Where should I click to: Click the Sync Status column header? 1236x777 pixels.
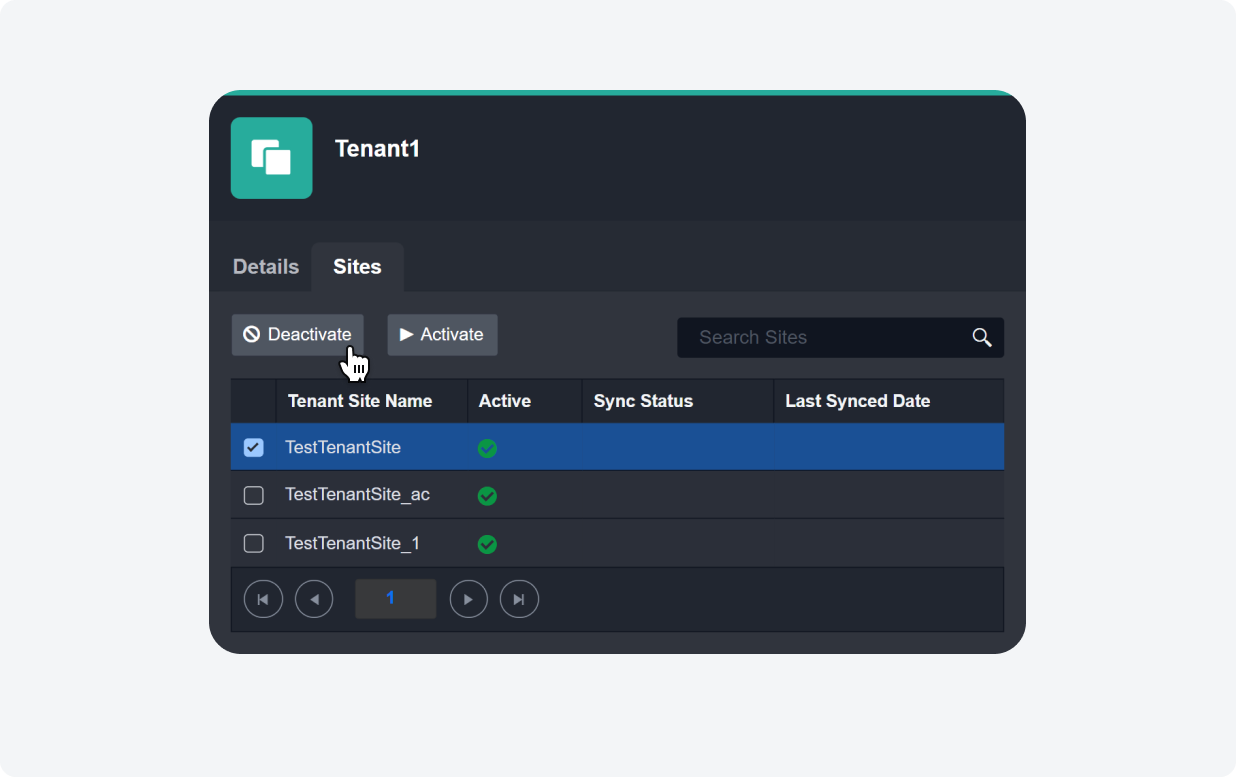point(643,401)
